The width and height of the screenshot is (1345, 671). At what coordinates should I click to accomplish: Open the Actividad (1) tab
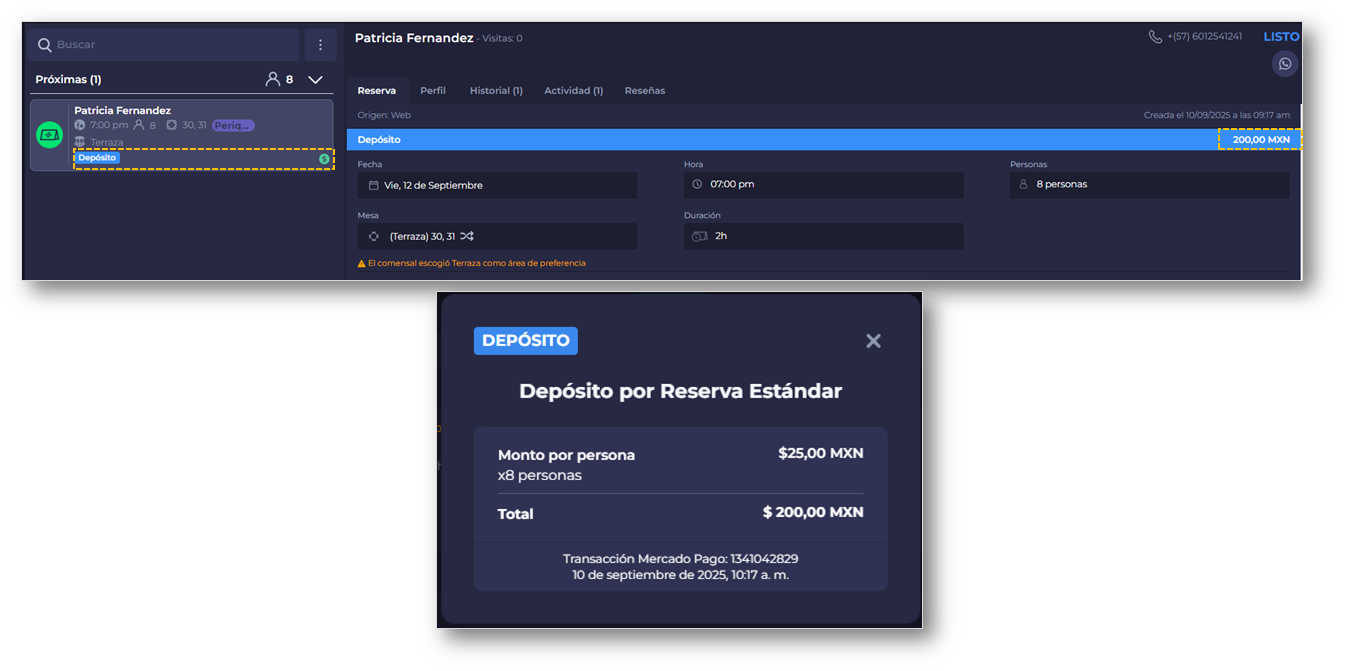(573, 90)
